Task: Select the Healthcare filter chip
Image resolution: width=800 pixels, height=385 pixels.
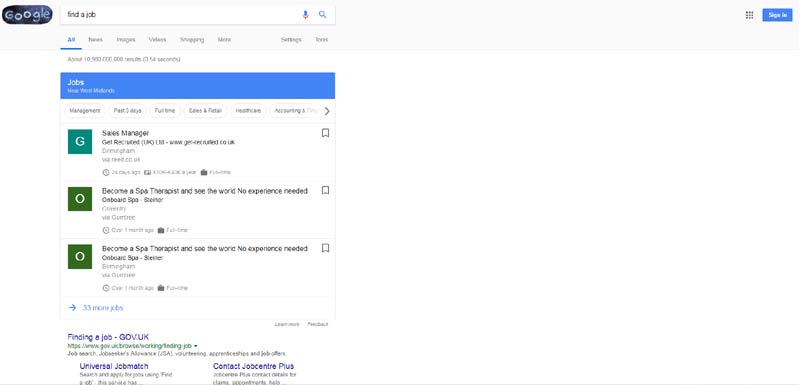Action: [248, 111]
